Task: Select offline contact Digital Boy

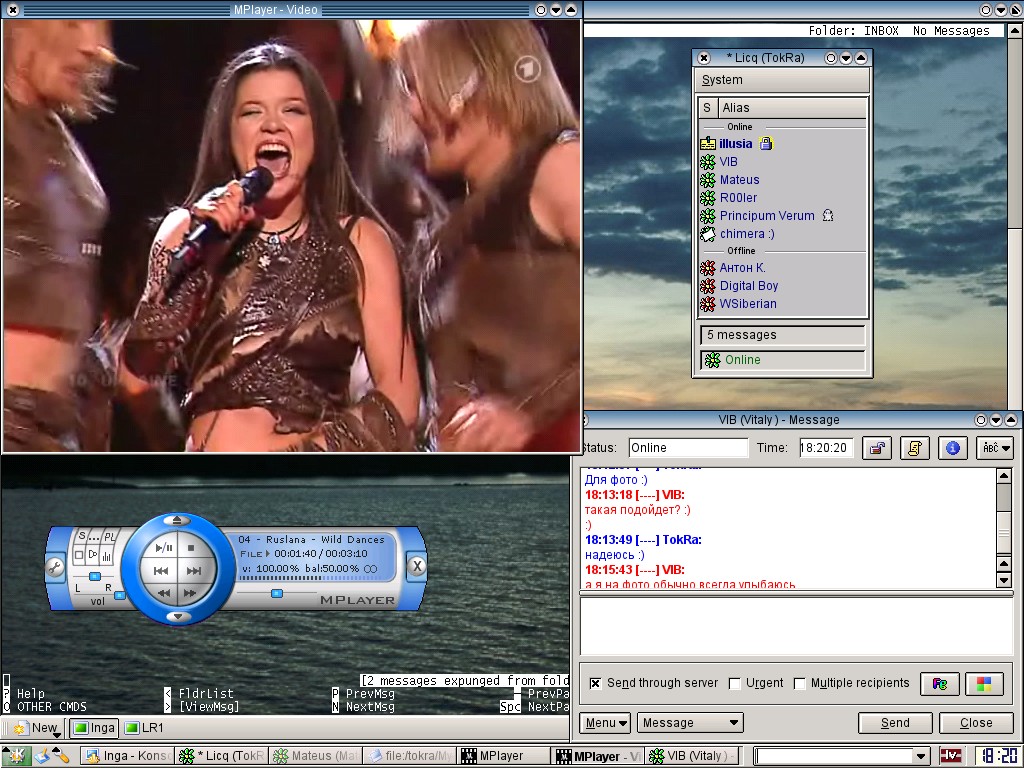Action: pyautogui.click(x=782, y=285)
